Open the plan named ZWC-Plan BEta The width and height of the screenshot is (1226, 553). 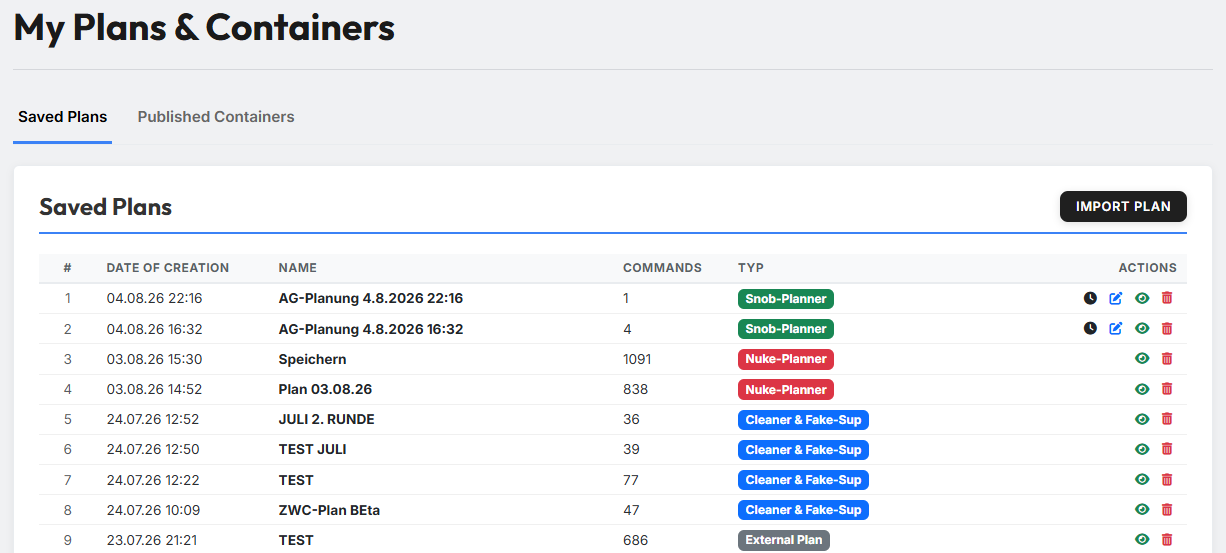point(329,510)
